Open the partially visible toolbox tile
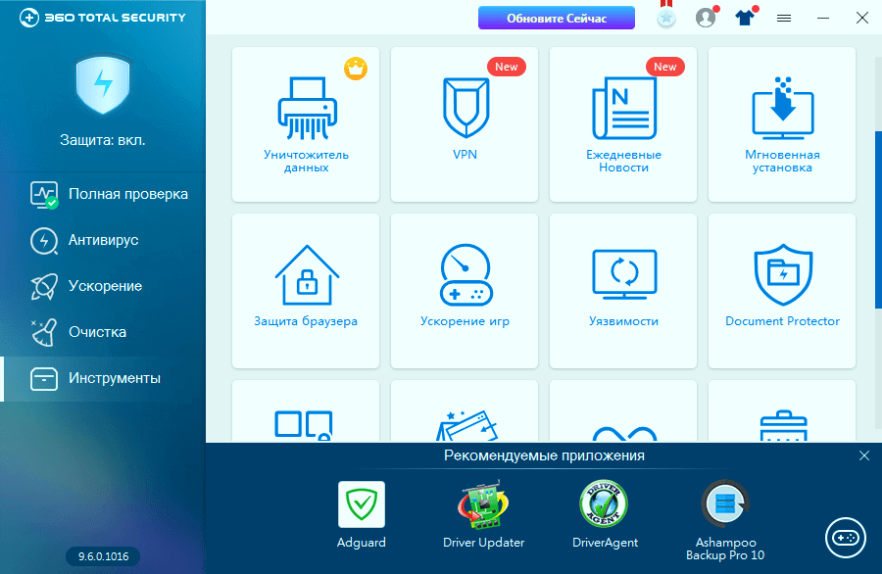The height and width of the screenshot is (574, 882). click(x=782, y=411)
